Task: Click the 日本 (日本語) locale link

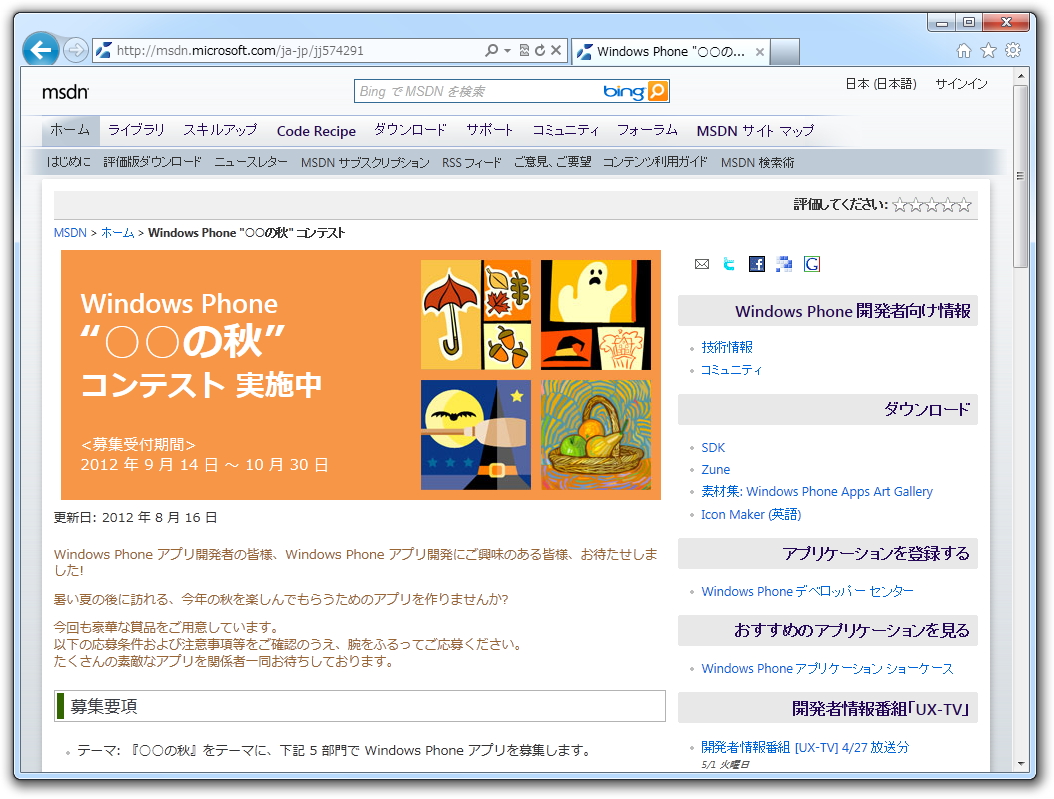Action: (881, 84)
